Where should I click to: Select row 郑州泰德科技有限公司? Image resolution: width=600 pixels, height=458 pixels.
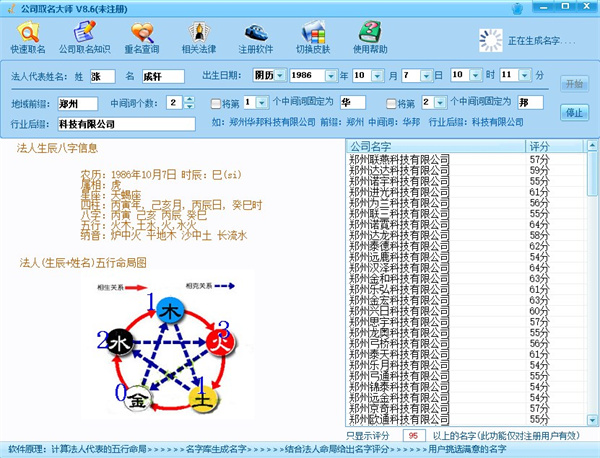point(466,246)
